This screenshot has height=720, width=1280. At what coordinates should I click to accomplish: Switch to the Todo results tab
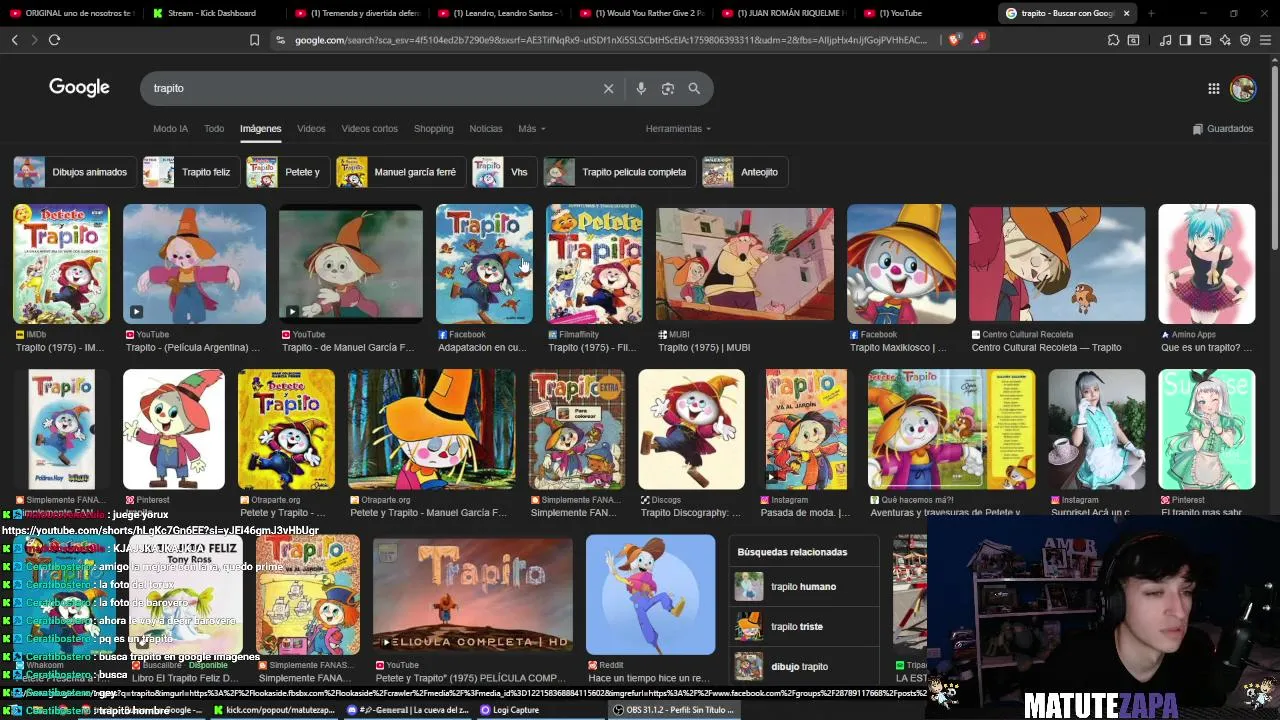coord(214,129)
